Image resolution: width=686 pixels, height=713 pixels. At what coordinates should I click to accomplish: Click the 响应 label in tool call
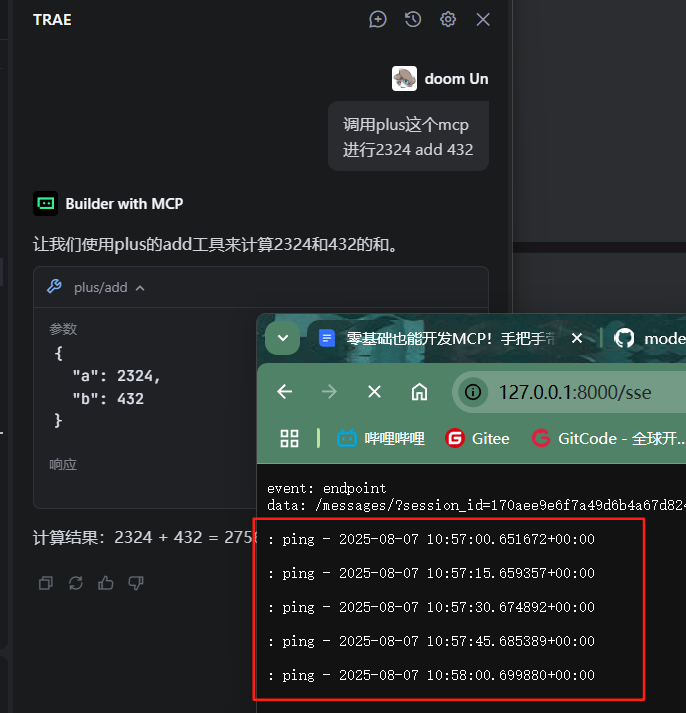point(63,465)
